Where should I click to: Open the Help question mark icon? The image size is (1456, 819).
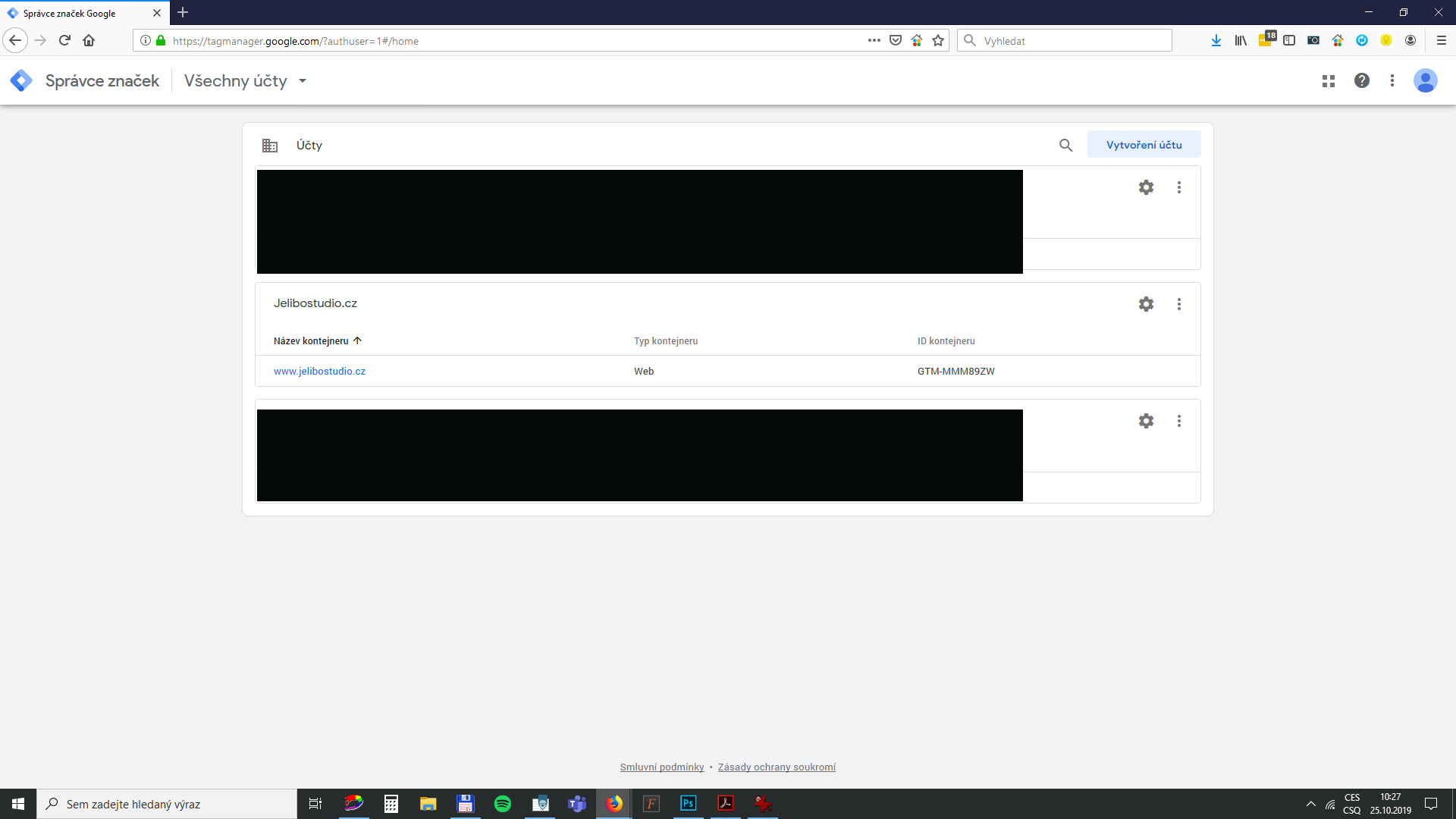pyautogui.click(x=1362, y=80)
